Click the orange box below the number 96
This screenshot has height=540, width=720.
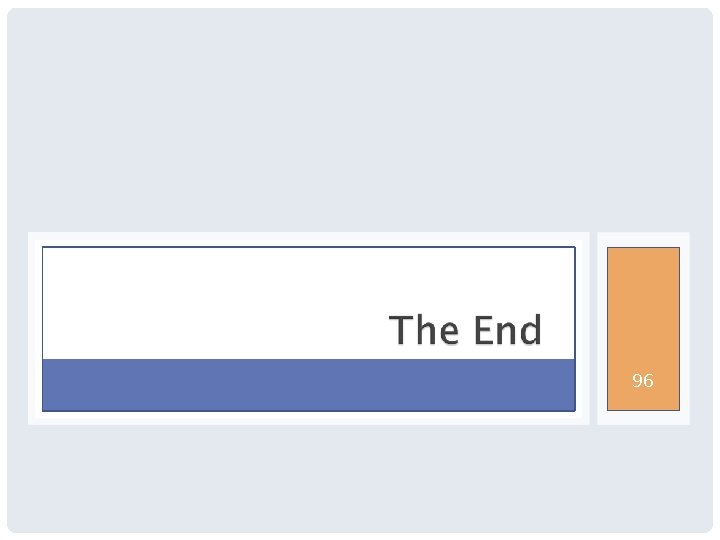click(x=643, y=400)
